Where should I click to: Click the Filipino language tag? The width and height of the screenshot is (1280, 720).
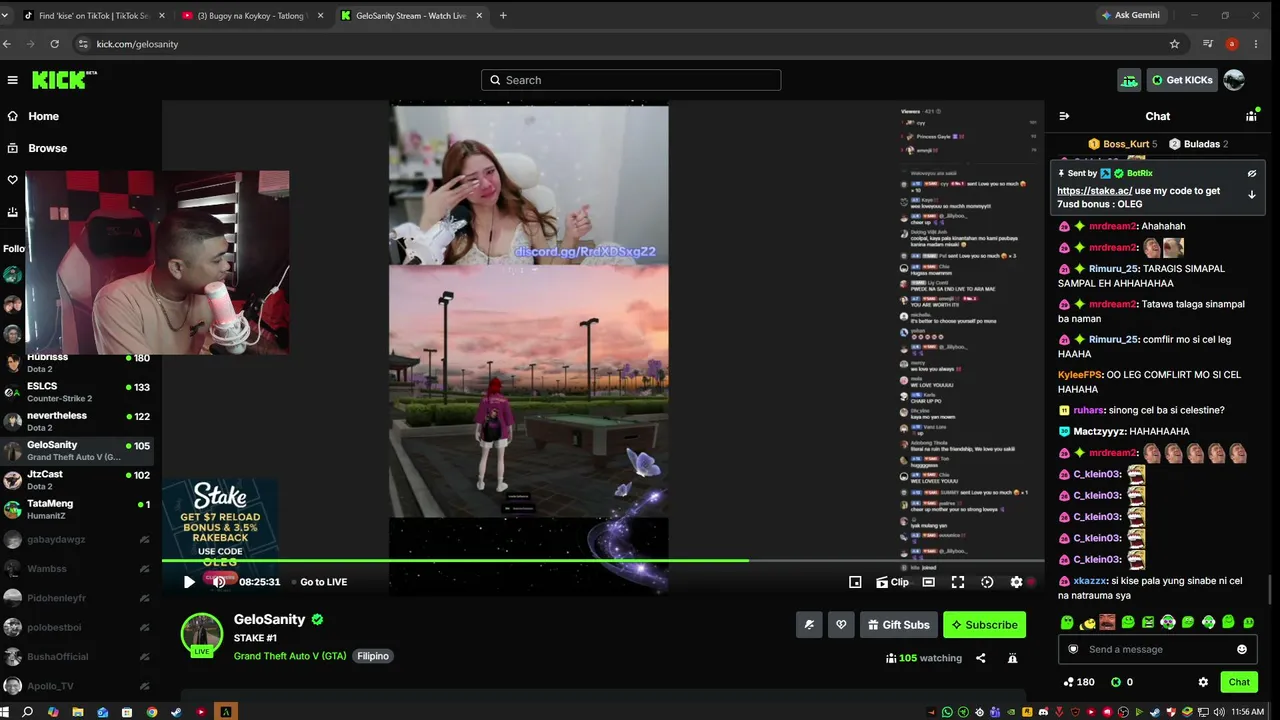point(372,656)
